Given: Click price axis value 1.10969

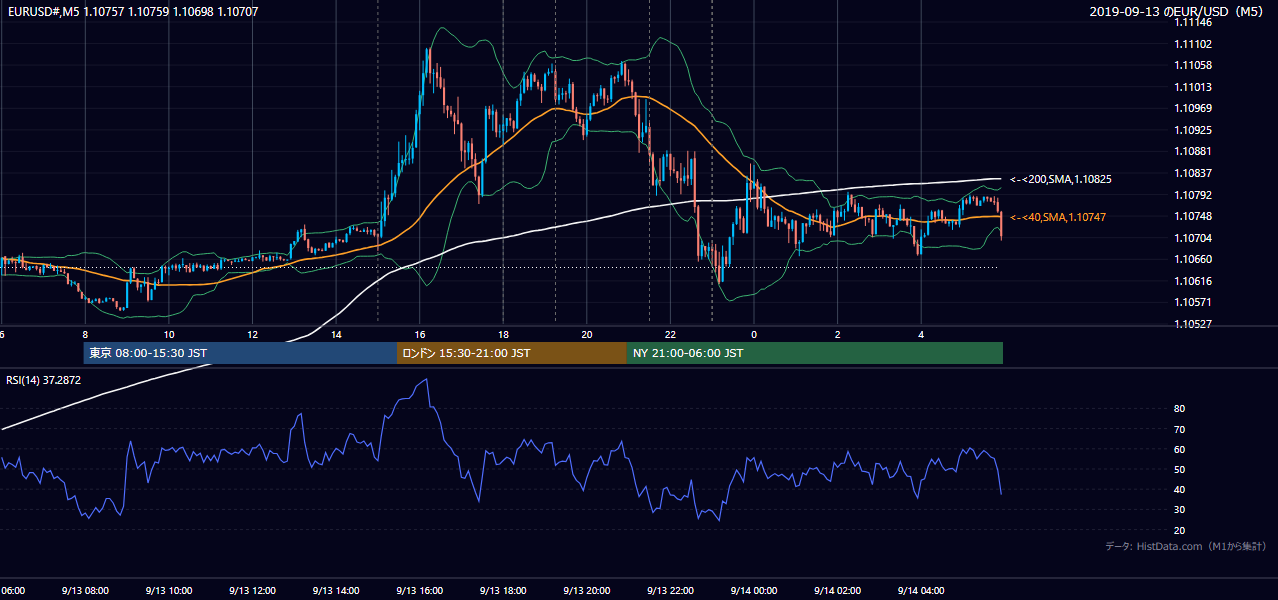Looking at the screenshot, I should [1192, 108].
